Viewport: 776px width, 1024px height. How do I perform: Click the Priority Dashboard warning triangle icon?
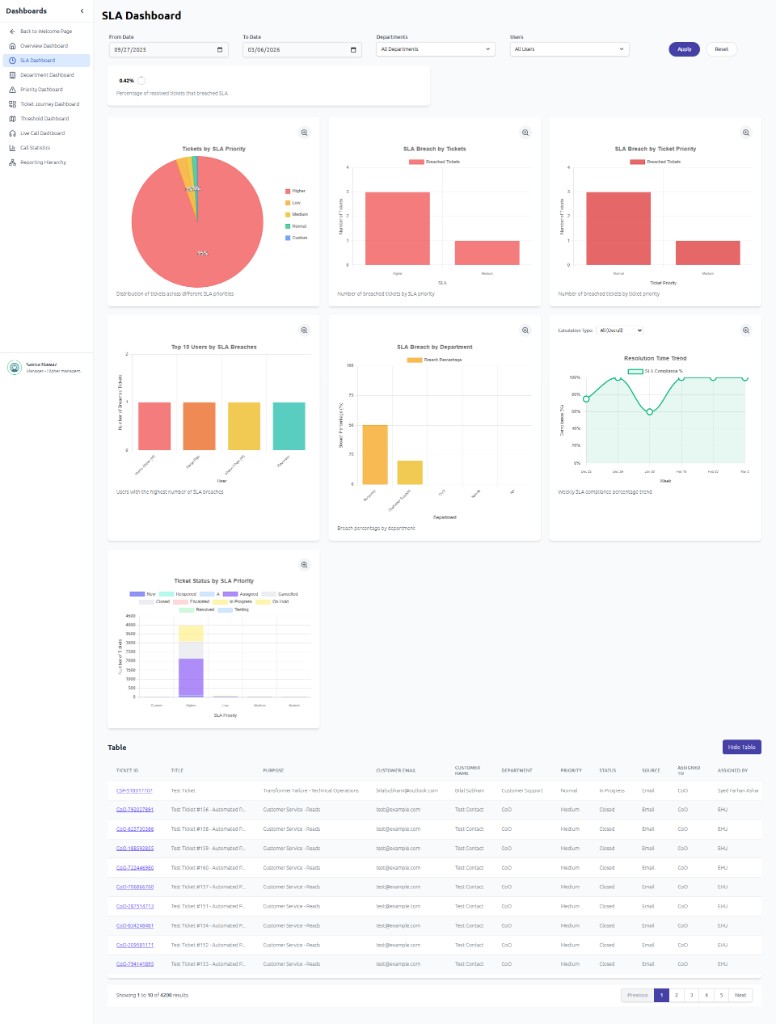coord(11,89)
